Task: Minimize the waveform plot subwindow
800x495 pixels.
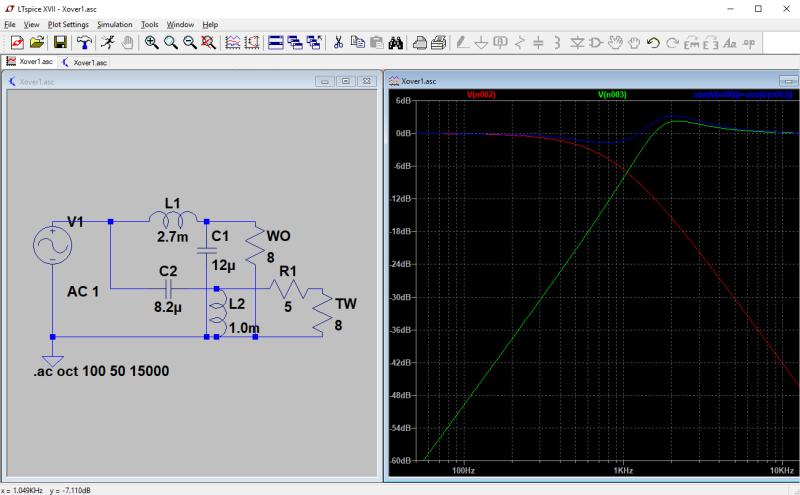Action: coord(788,81)
